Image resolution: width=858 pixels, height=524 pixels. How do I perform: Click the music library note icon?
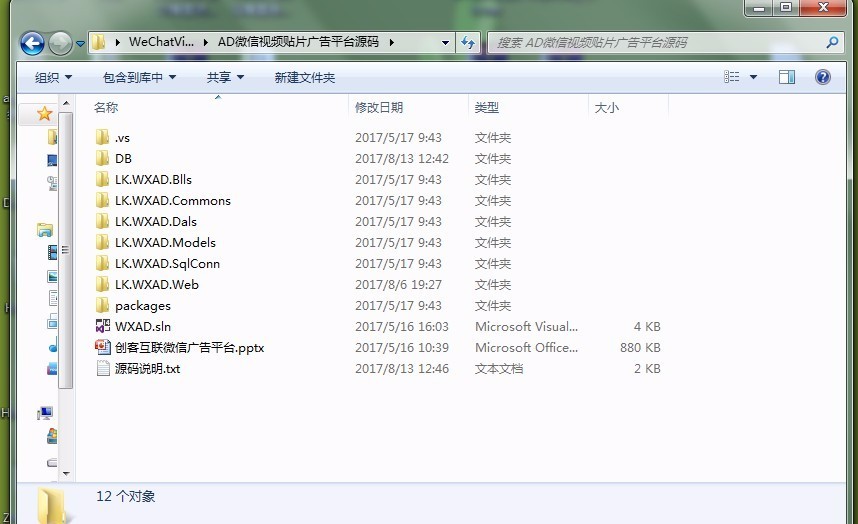click(x=53, y=347)
